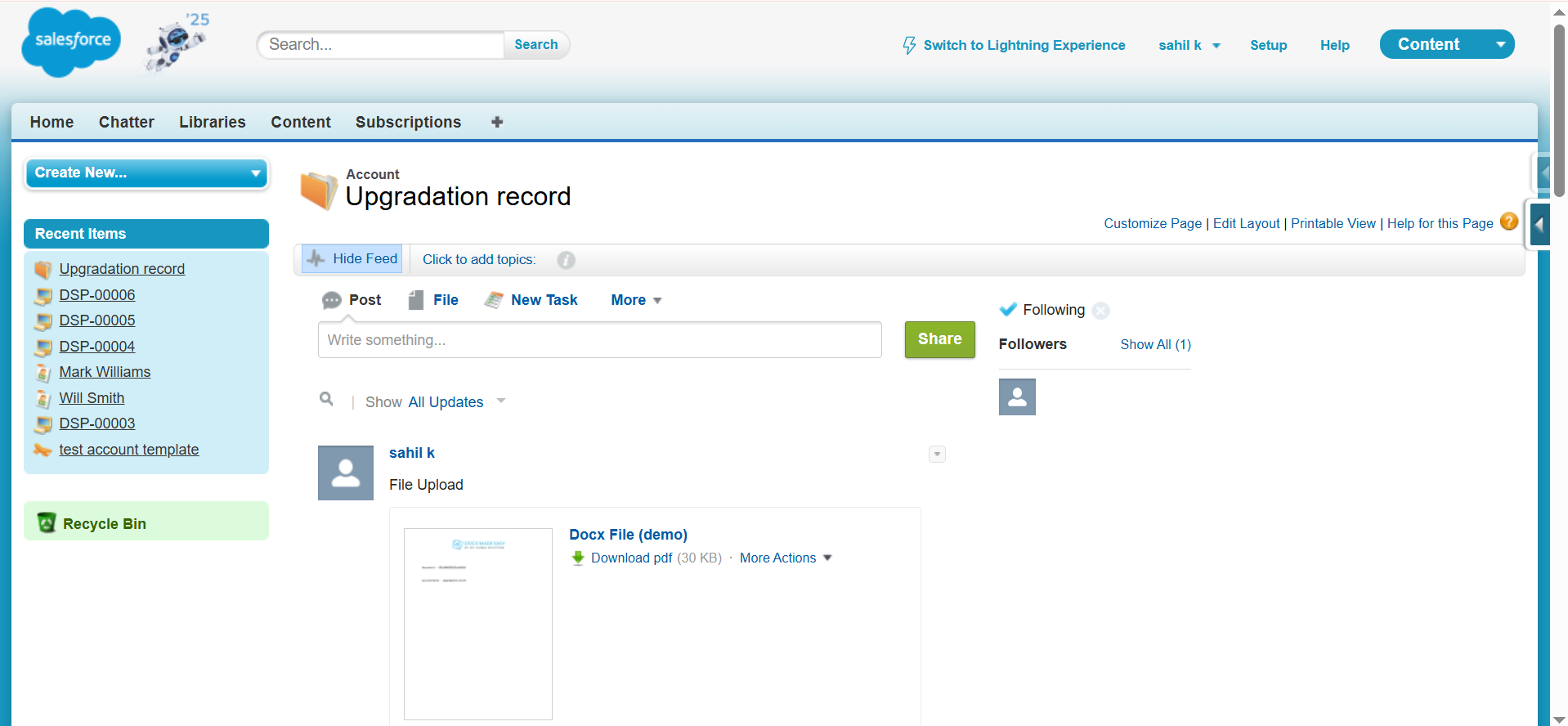Screen dimensions: 1568x726
Task: Open the Docx File (demo) title link
Action: pyautogui.click(x=629, y=535)
